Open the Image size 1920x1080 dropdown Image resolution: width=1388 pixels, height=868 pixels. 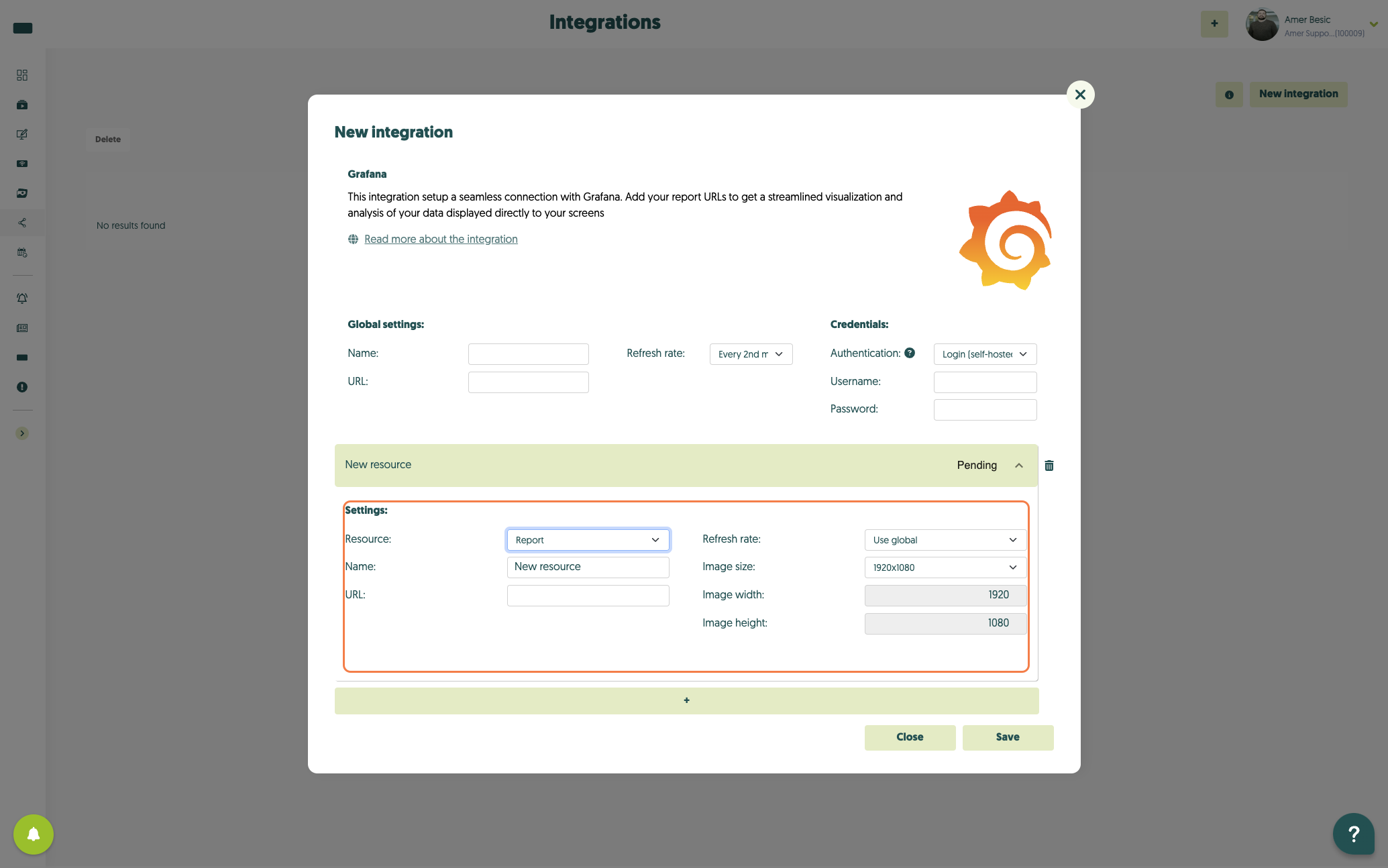click(945, 567)
